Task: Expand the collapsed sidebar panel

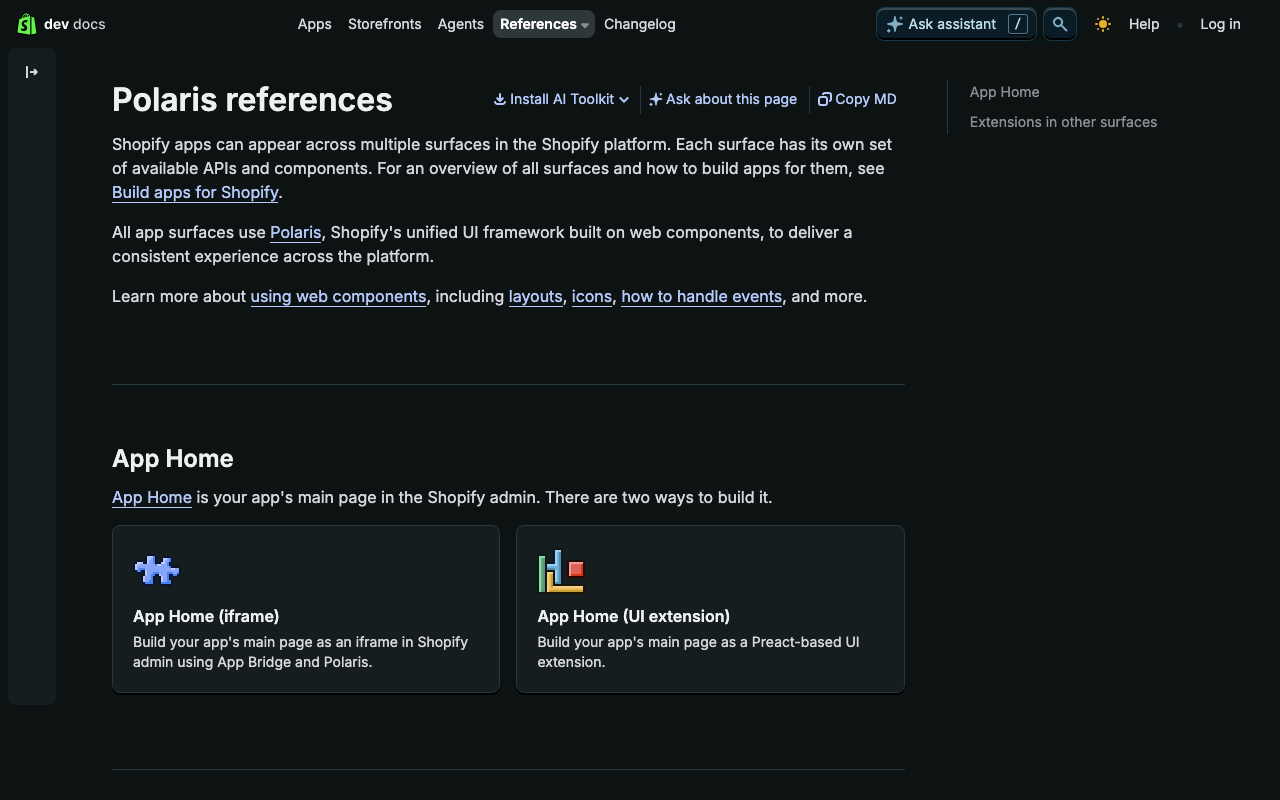Action: 32,72
